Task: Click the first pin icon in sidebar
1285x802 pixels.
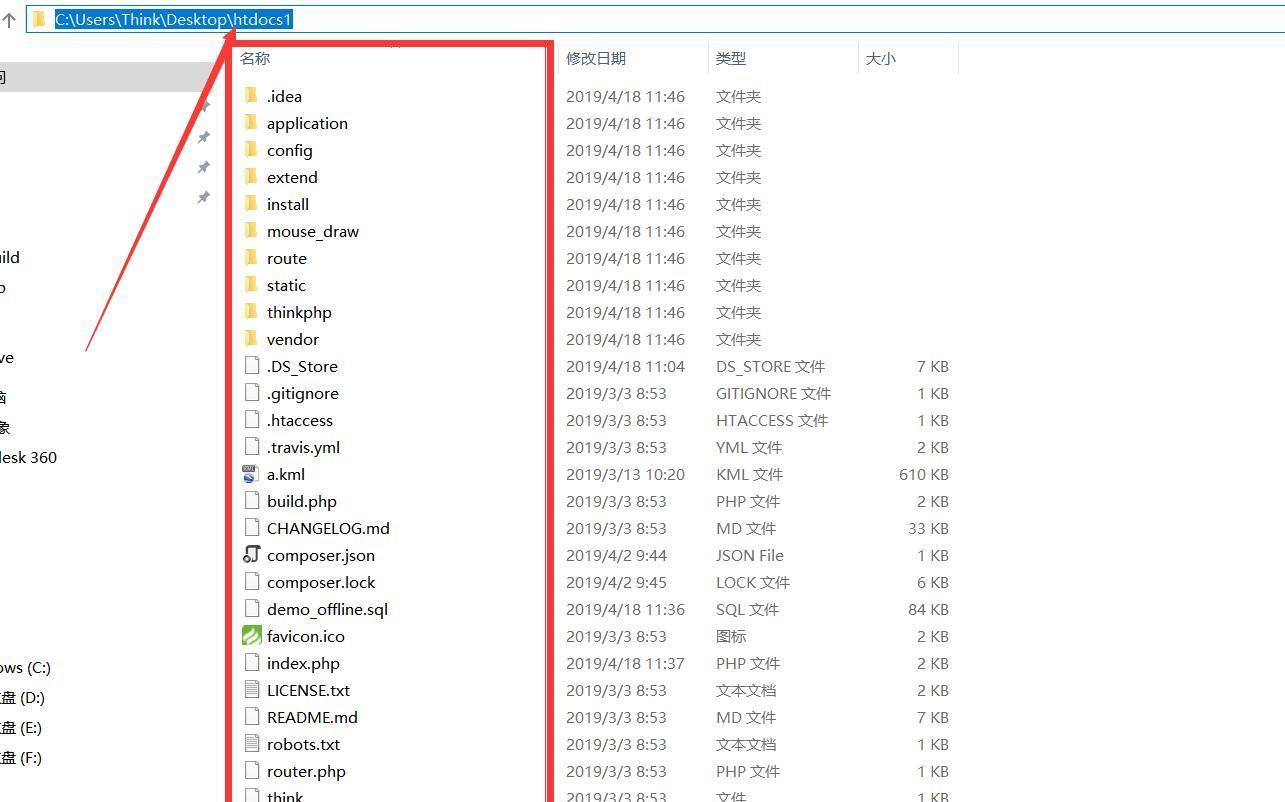Action: pos(204,107)
